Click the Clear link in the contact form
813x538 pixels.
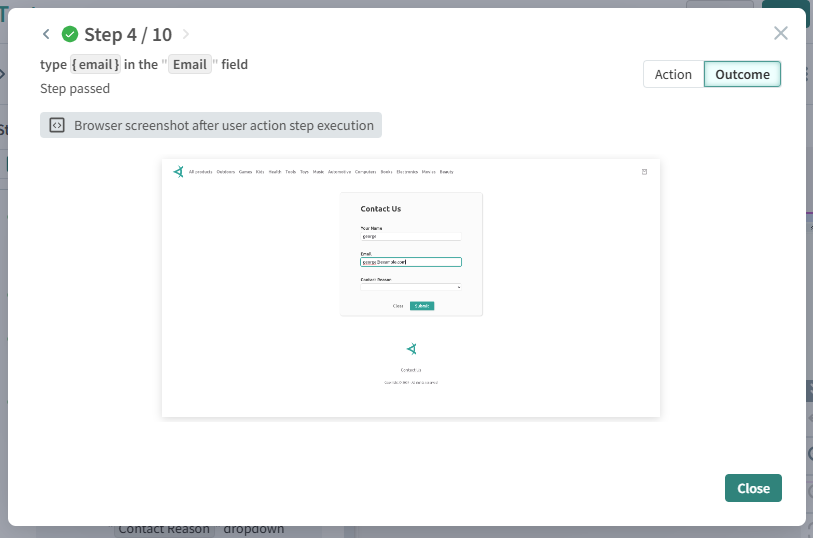click(398, 306)
